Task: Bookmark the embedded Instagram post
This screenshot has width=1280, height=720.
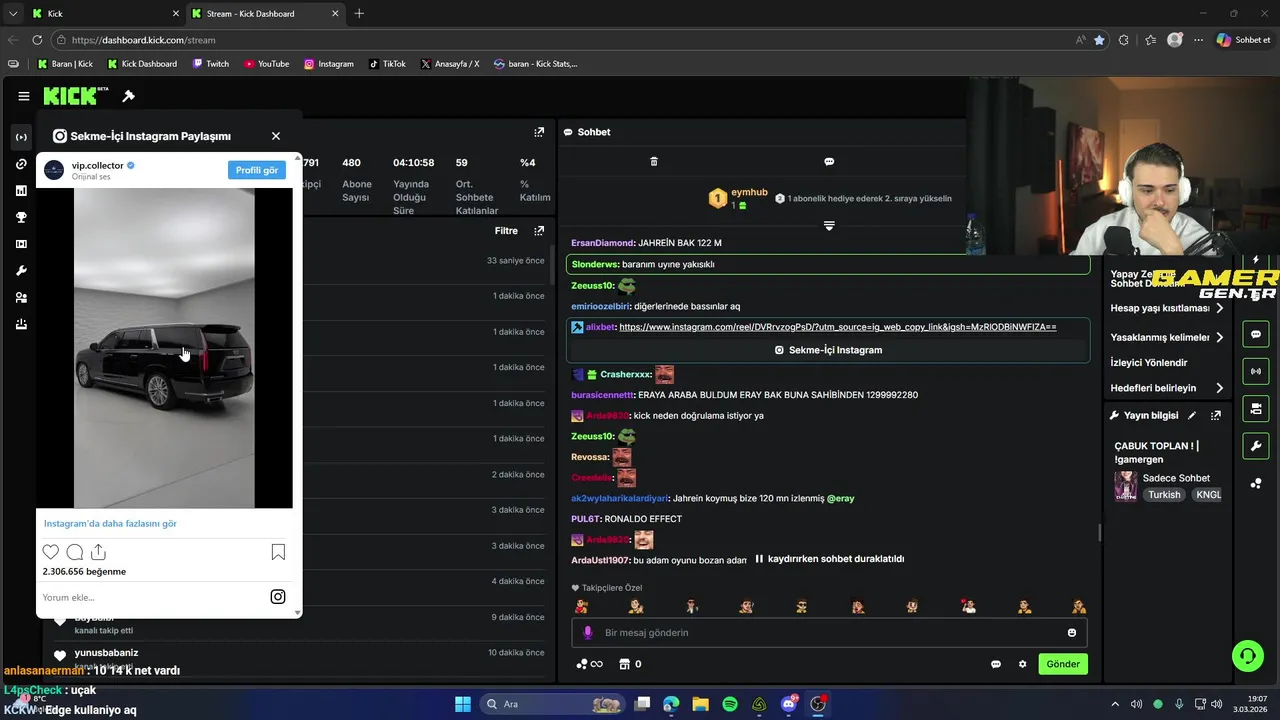Action: (278, 552)
